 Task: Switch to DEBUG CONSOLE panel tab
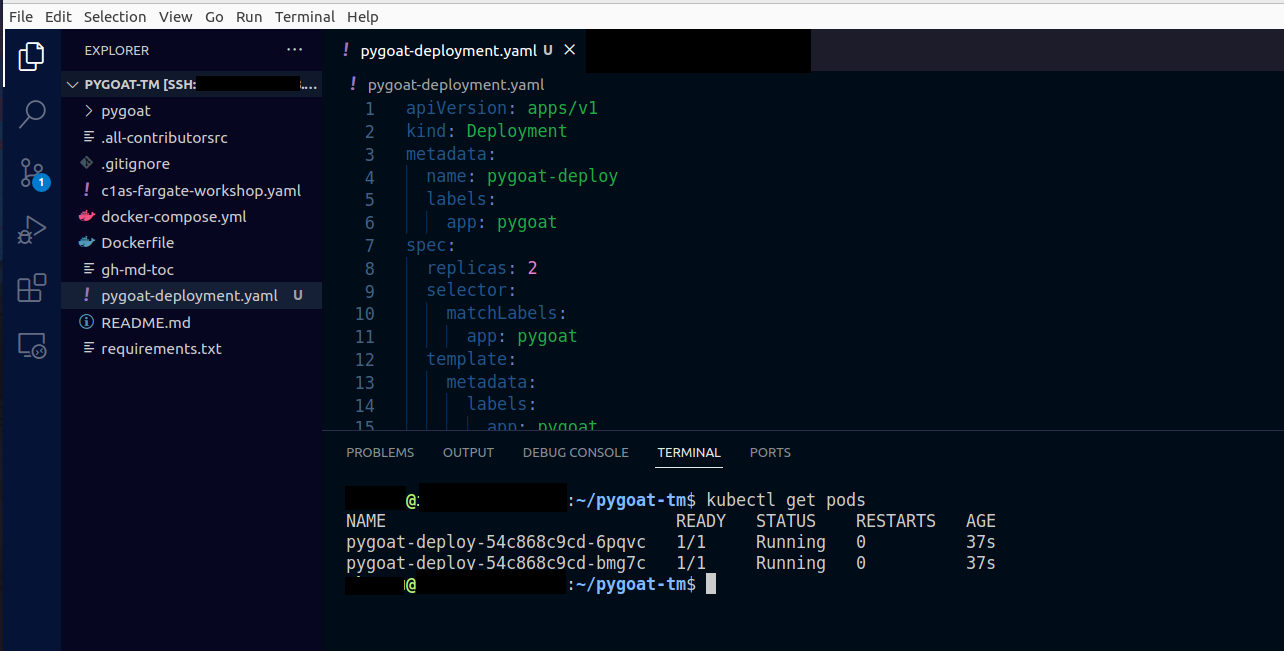576,453
